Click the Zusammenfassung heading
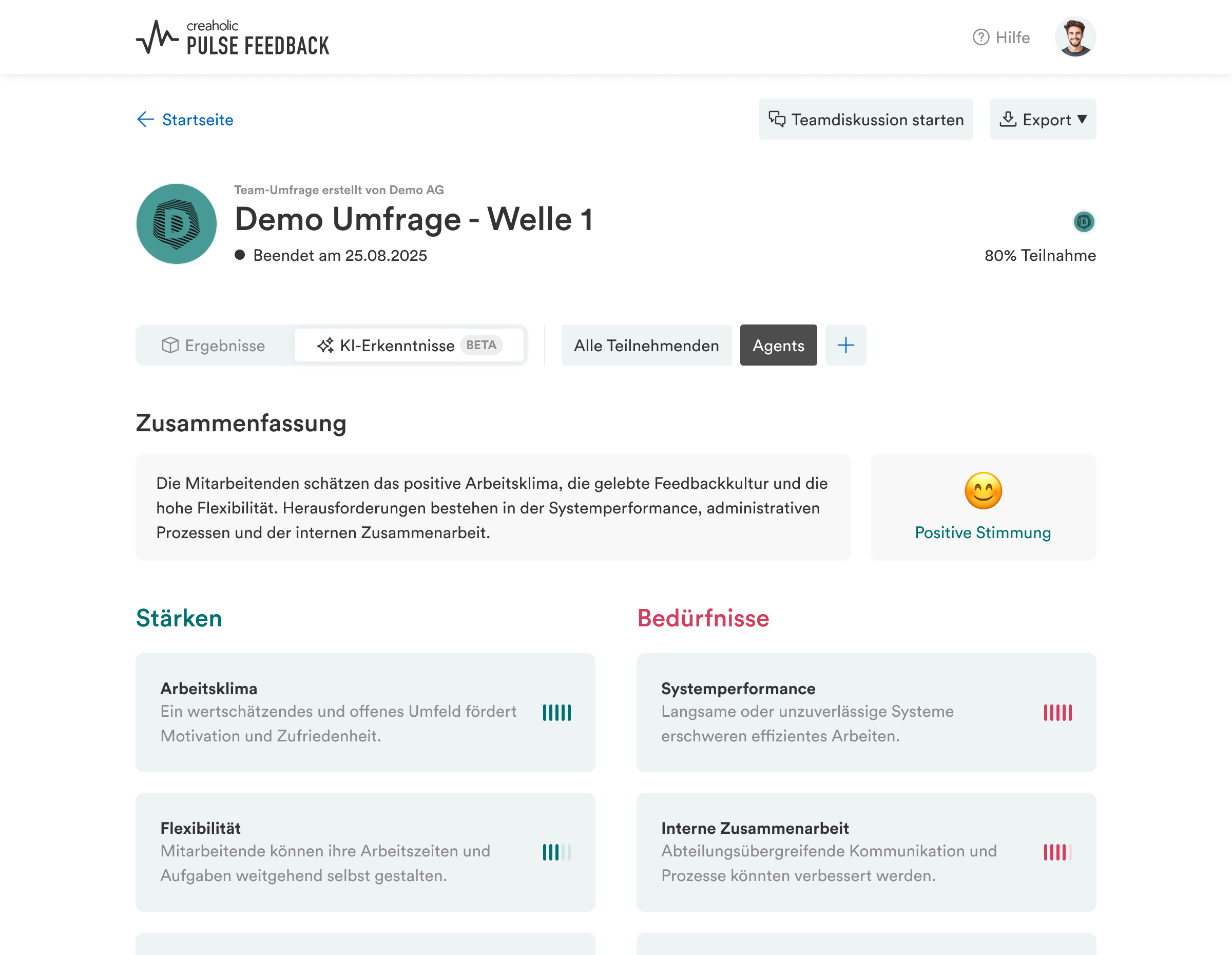This screenshot has height=955, width=1232. click(241, 423)
